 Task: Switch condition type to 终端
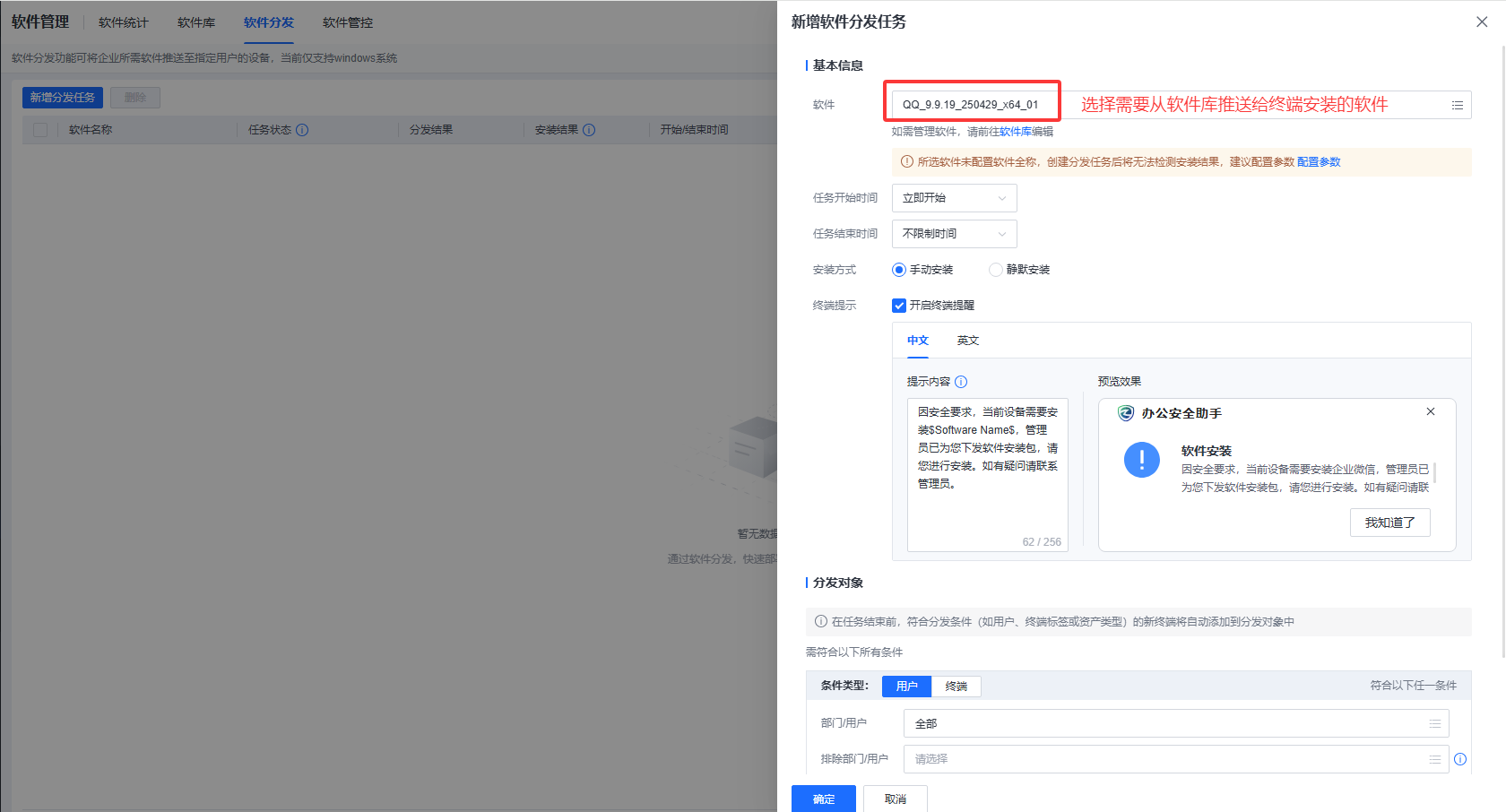956,687
